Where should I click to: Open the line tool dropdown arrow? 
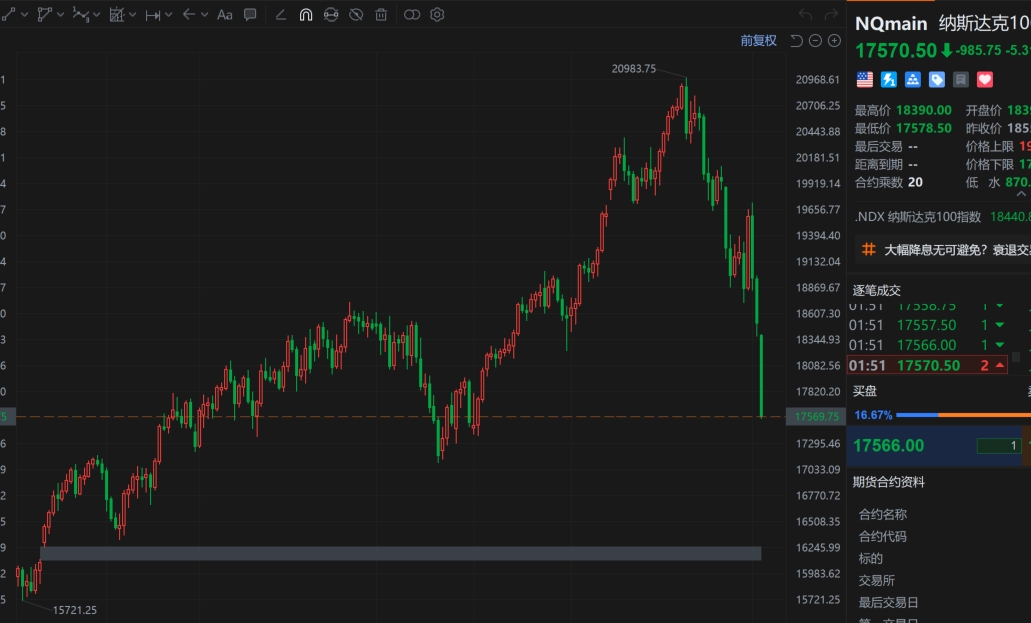click(24, 15)
